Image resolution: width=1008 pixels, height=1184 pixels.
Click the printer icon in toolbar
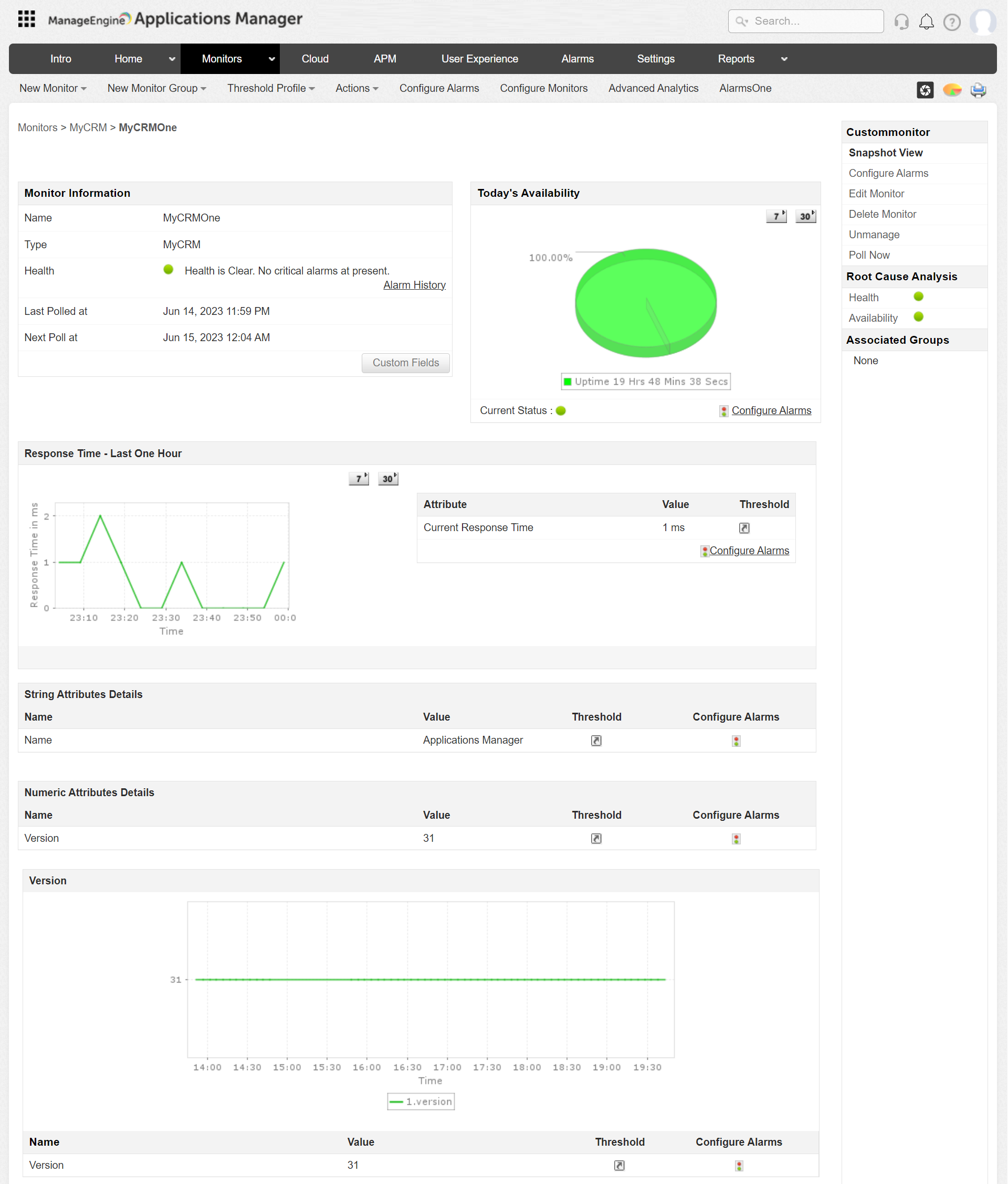[x=978, y=90]
